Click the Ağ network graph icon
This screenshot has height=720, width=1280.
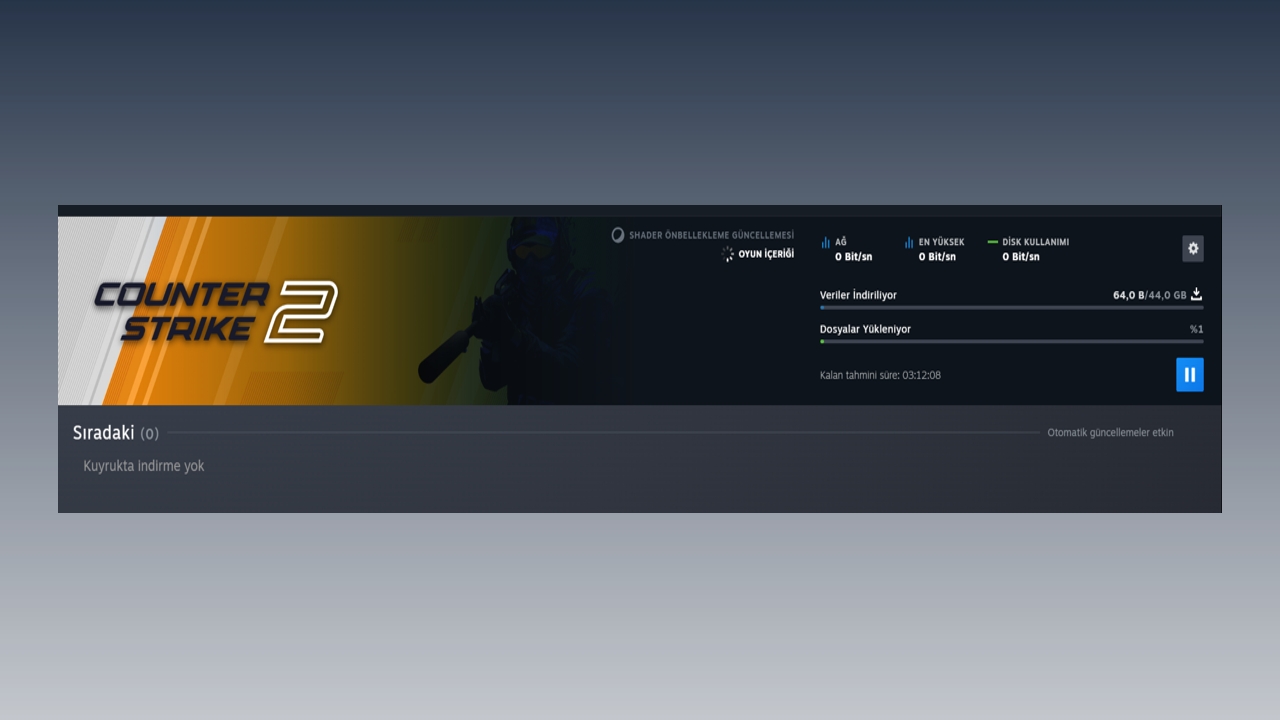point(826,242)
